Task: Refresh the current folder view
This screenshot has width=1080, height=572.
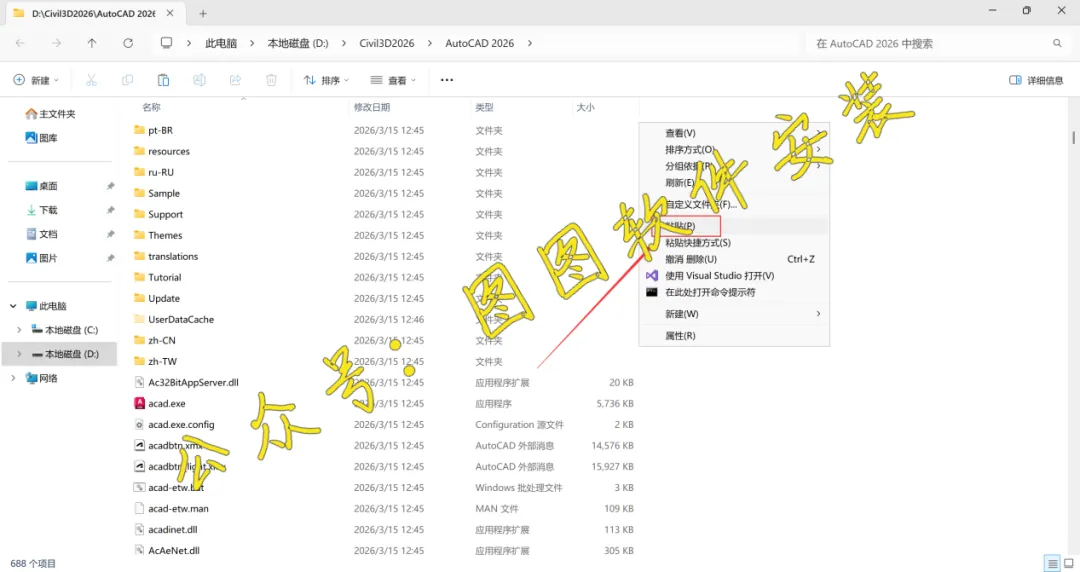Action: point(128,43)
